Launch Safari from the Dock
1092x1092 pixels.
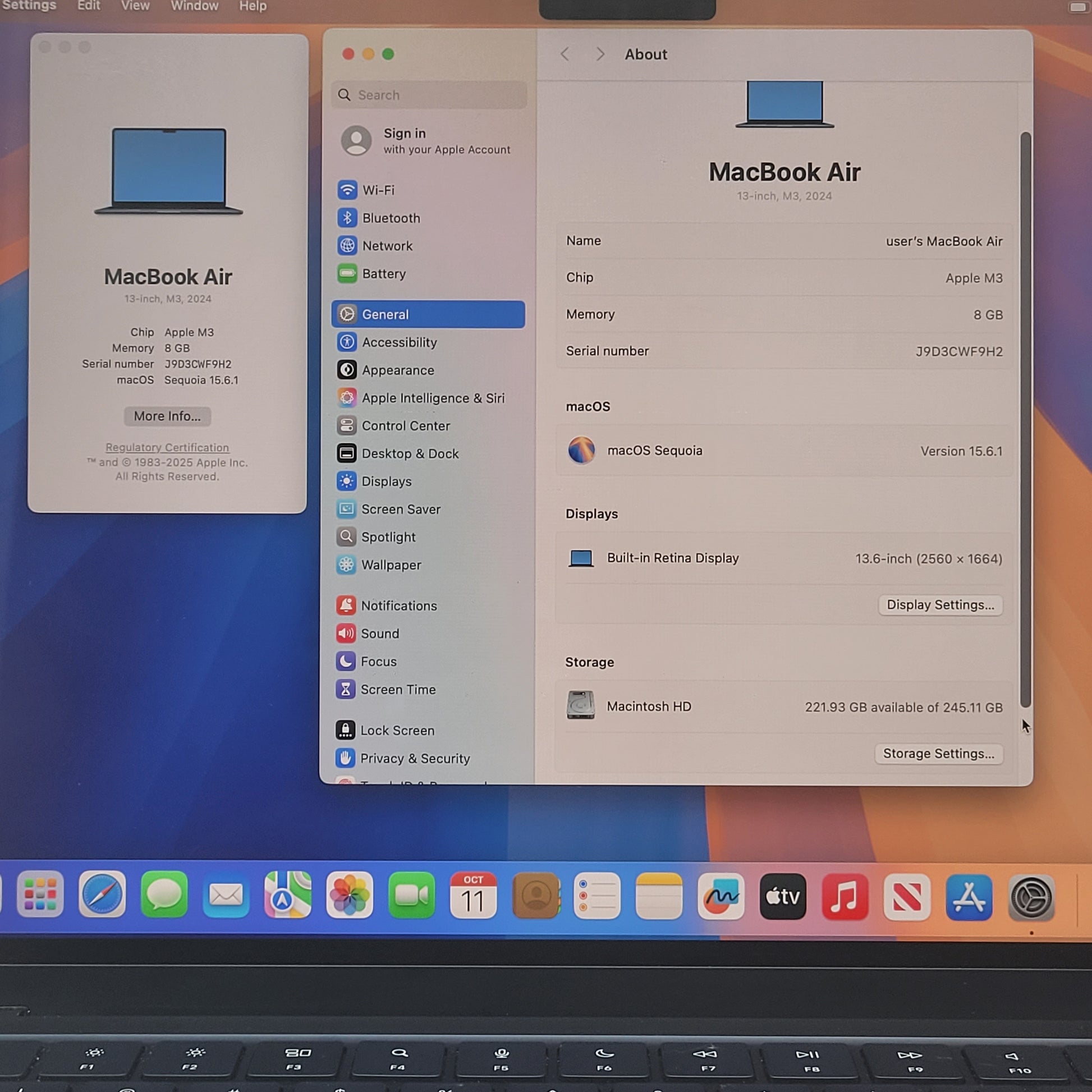pyautogui.click(x=102, y=894)
